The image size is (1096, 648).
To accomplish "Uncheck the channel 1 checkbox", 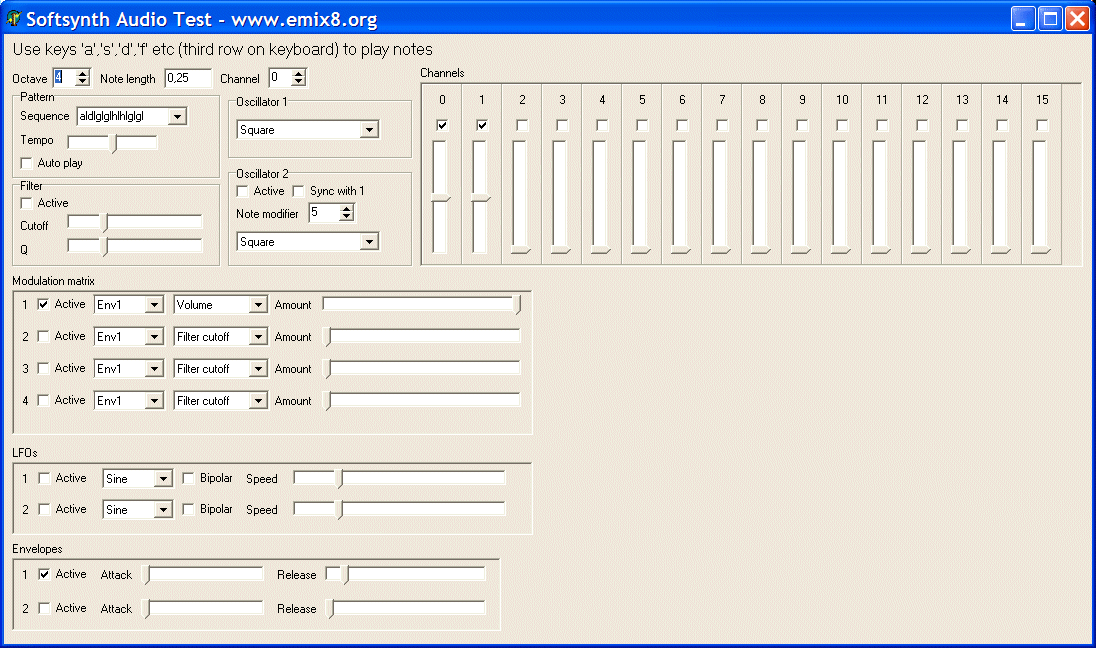I will tap(482, 125).
